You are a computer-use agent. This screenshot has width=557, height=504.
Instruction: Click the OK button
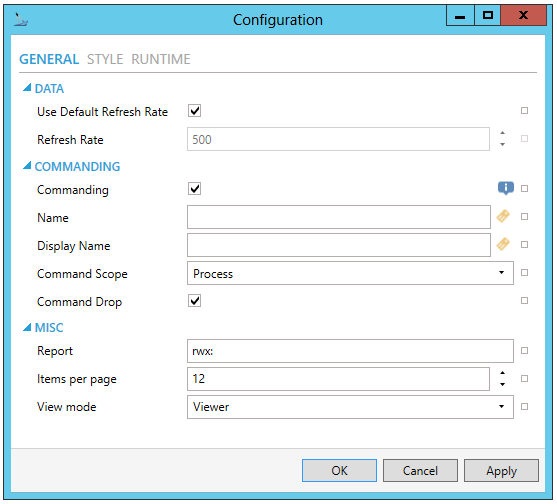pyautogui.click(x=339, y=470)
